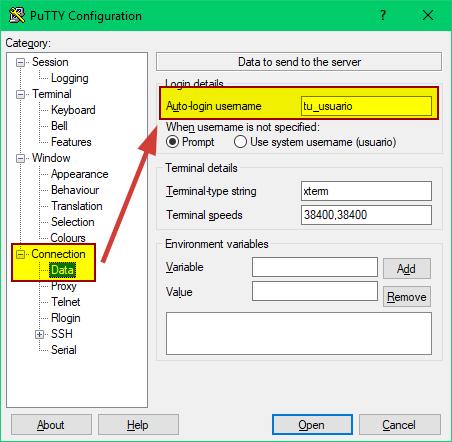This screenshot has height=442, width=452.
Task: Open the Appearance category
Action: pyautogui.click(x=80, y=174)
